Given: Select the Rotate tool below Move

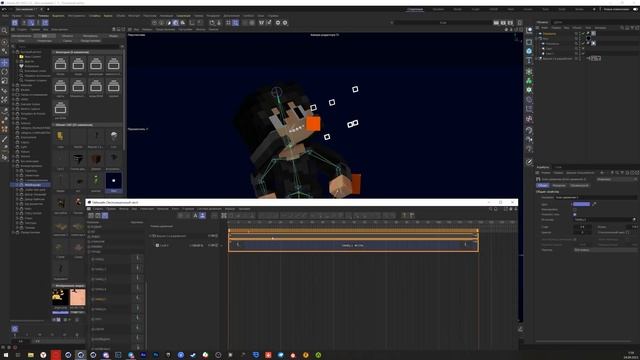Looking at the screenshot, I should [4, 72].
